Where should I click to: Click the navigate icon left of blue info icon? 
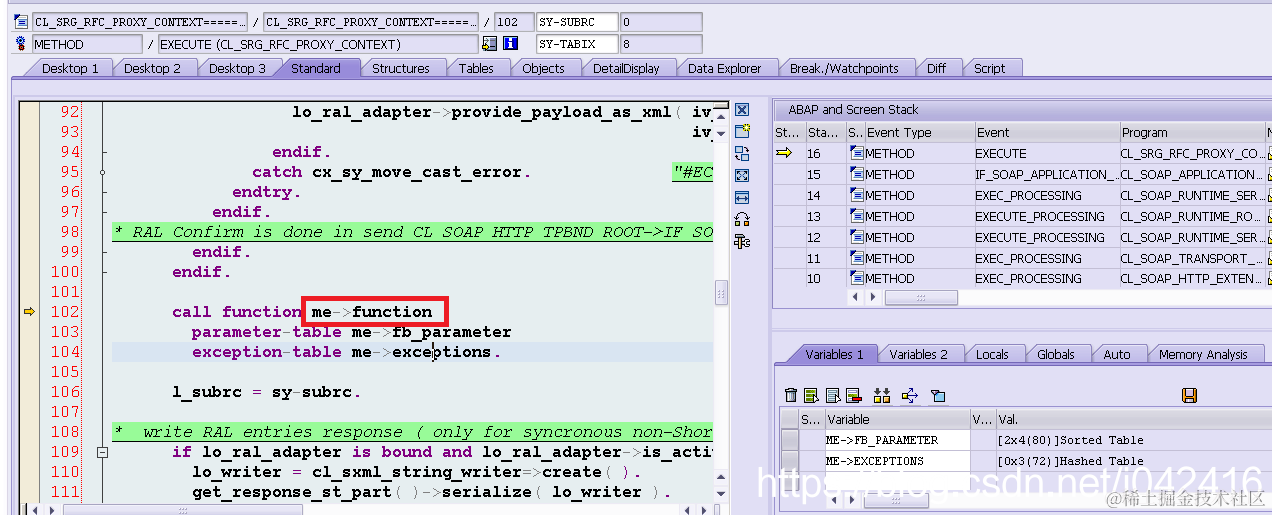coord(489,43)
